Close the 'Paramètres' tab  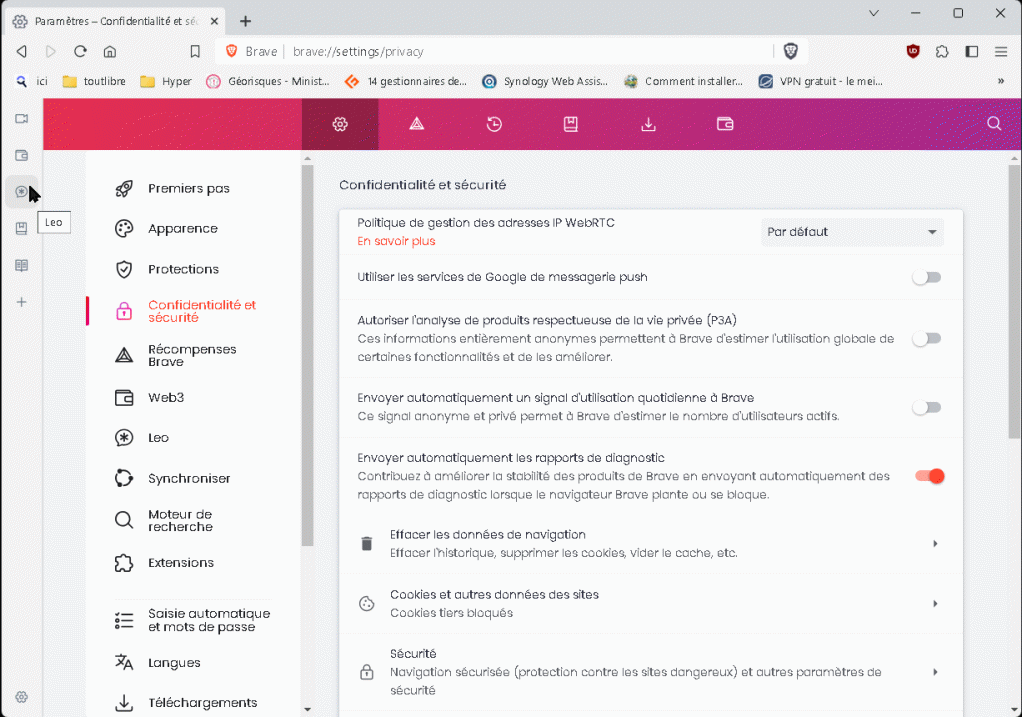pos(214,22)
